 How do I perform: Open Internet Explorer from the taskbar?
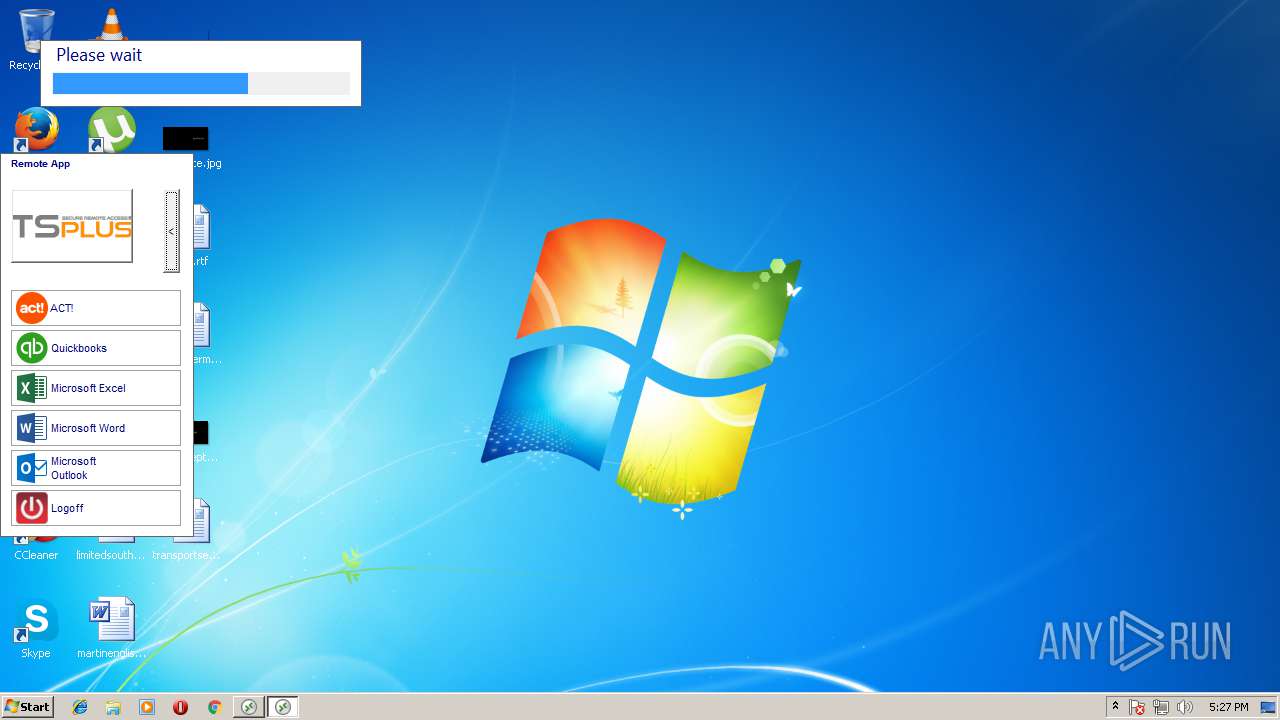[80, 707]
